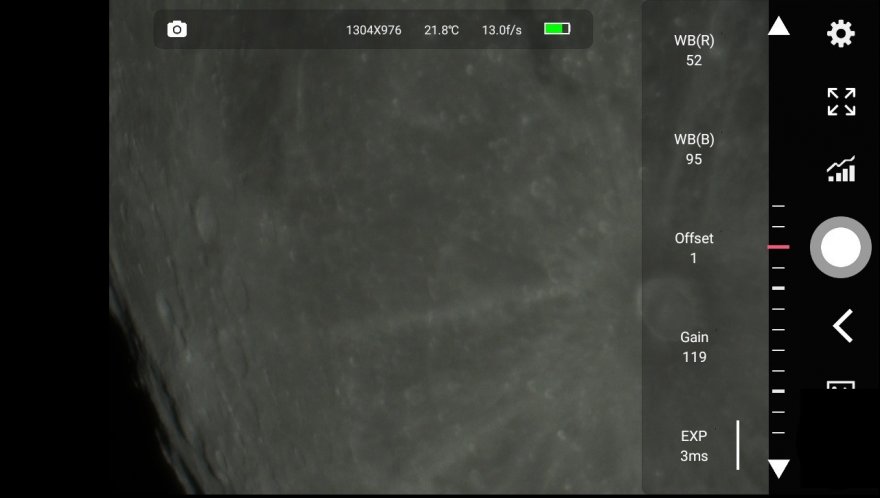Select the Gain 119 setting
The image size is (880, 498).
tap(694, 347)
